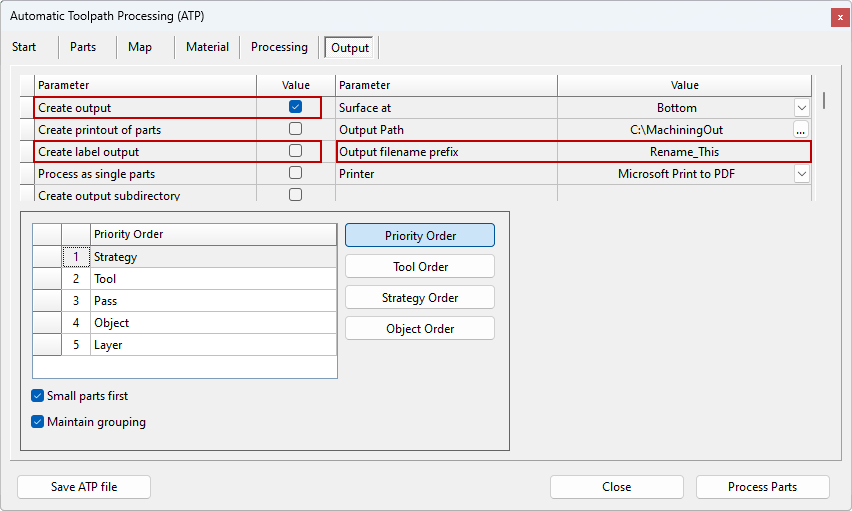The width and height of the screenshot is (852, 511).
Task: Open the Material tab
Action: 207,47
